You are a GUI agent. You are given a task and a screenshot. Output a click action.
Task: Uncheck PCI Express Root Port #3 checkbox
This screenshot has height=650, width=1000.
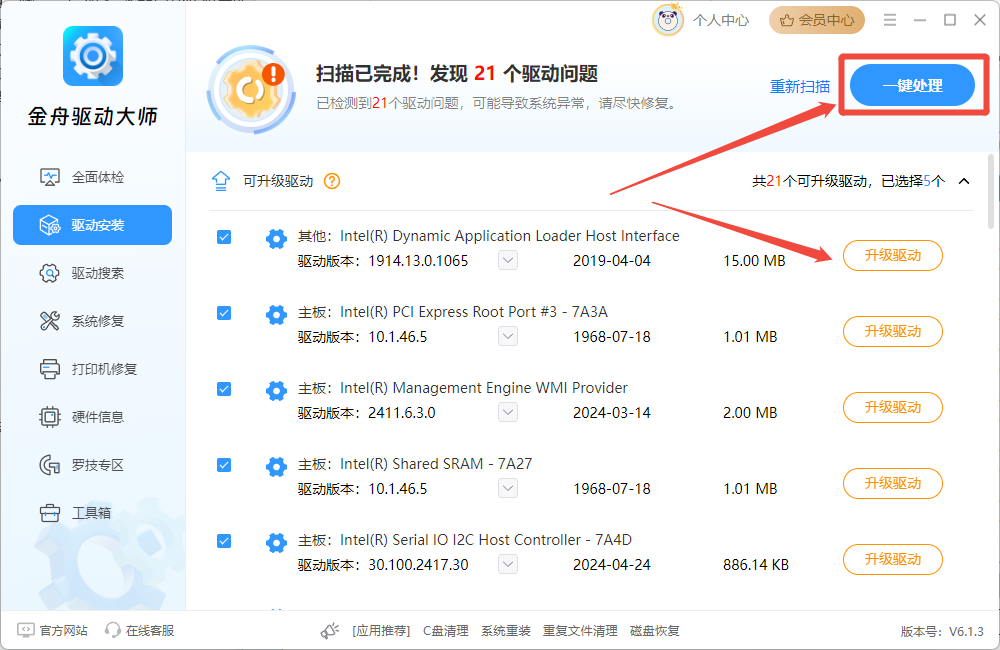224,313
